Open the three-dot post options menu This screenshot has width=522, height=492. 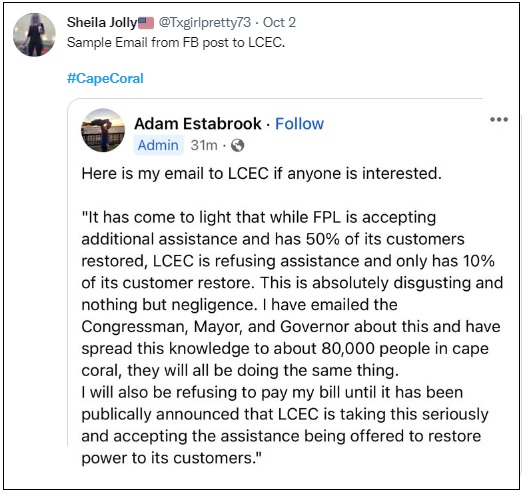click(x=499, y=119)
